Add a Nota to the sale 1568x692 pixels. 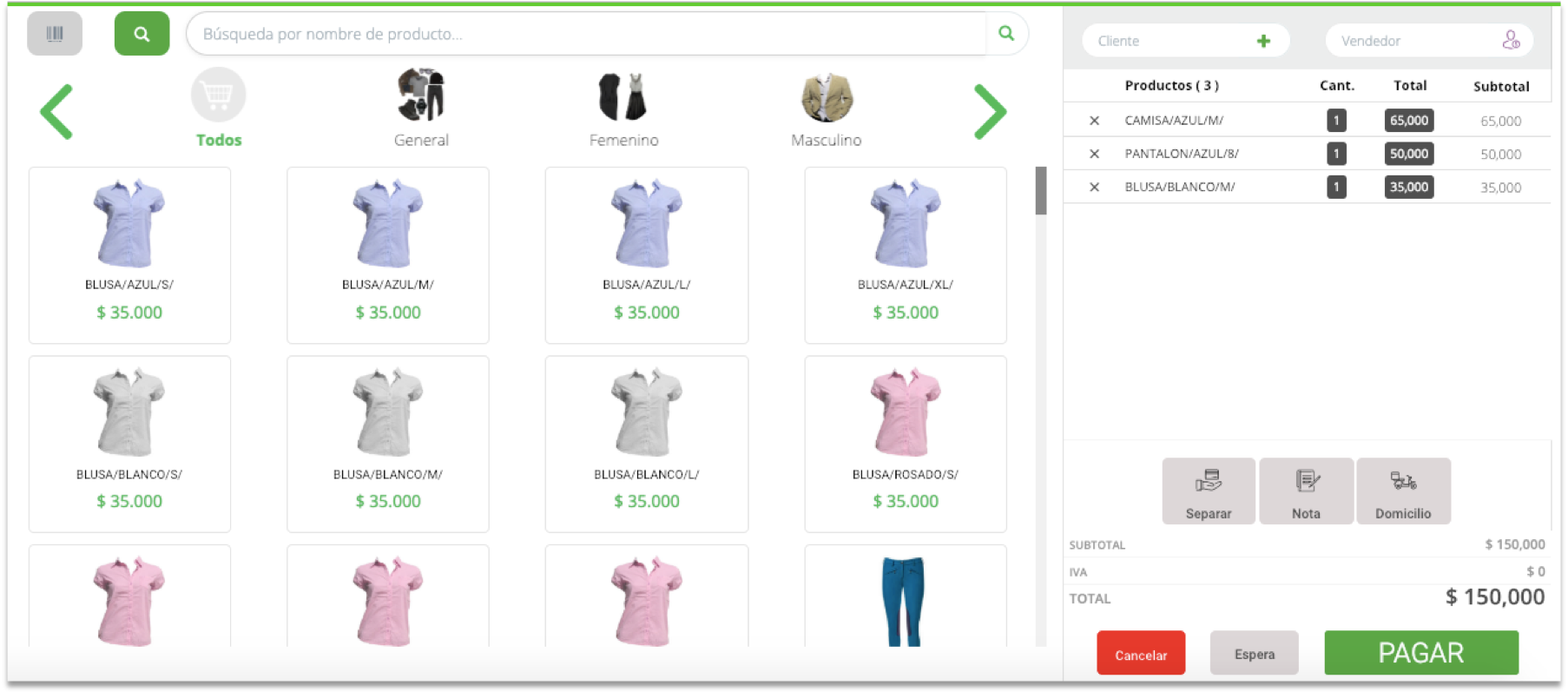(x=1306, y=491)
